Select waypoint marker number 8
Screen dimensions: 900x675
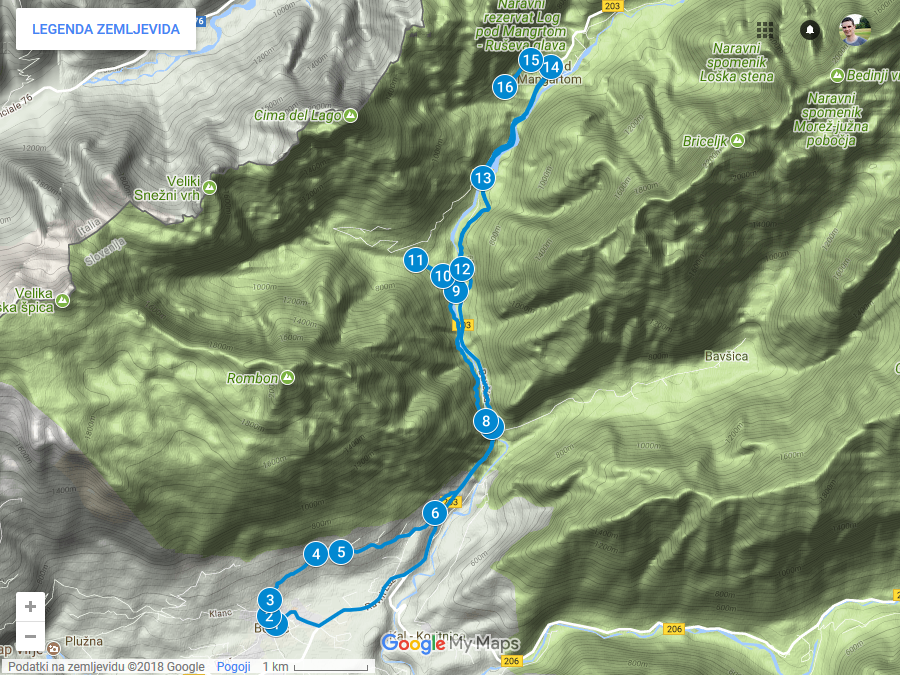[x=486, y=421]
